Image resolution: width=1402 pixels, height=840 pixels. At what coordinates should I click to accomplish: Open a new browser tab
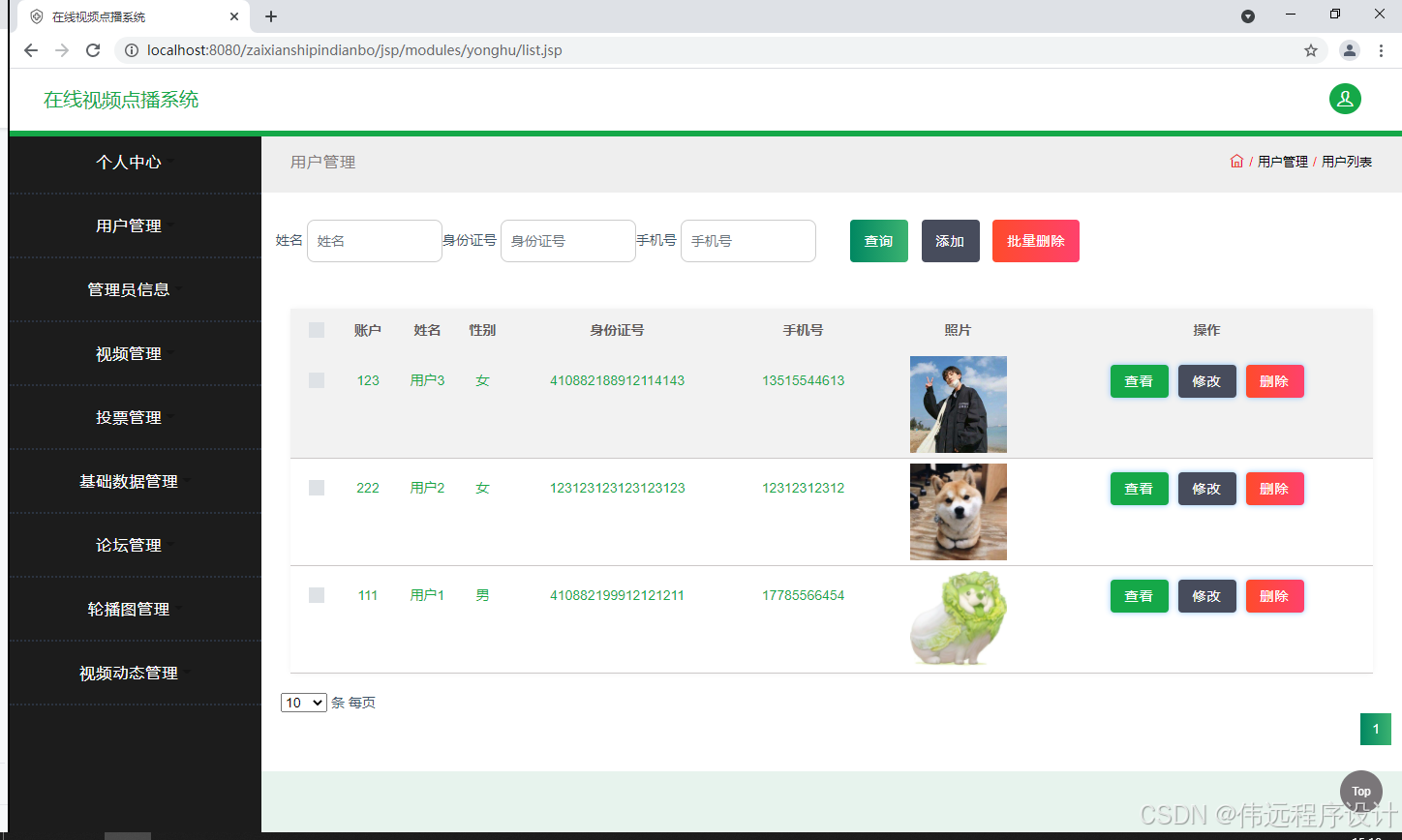[271, 16]
